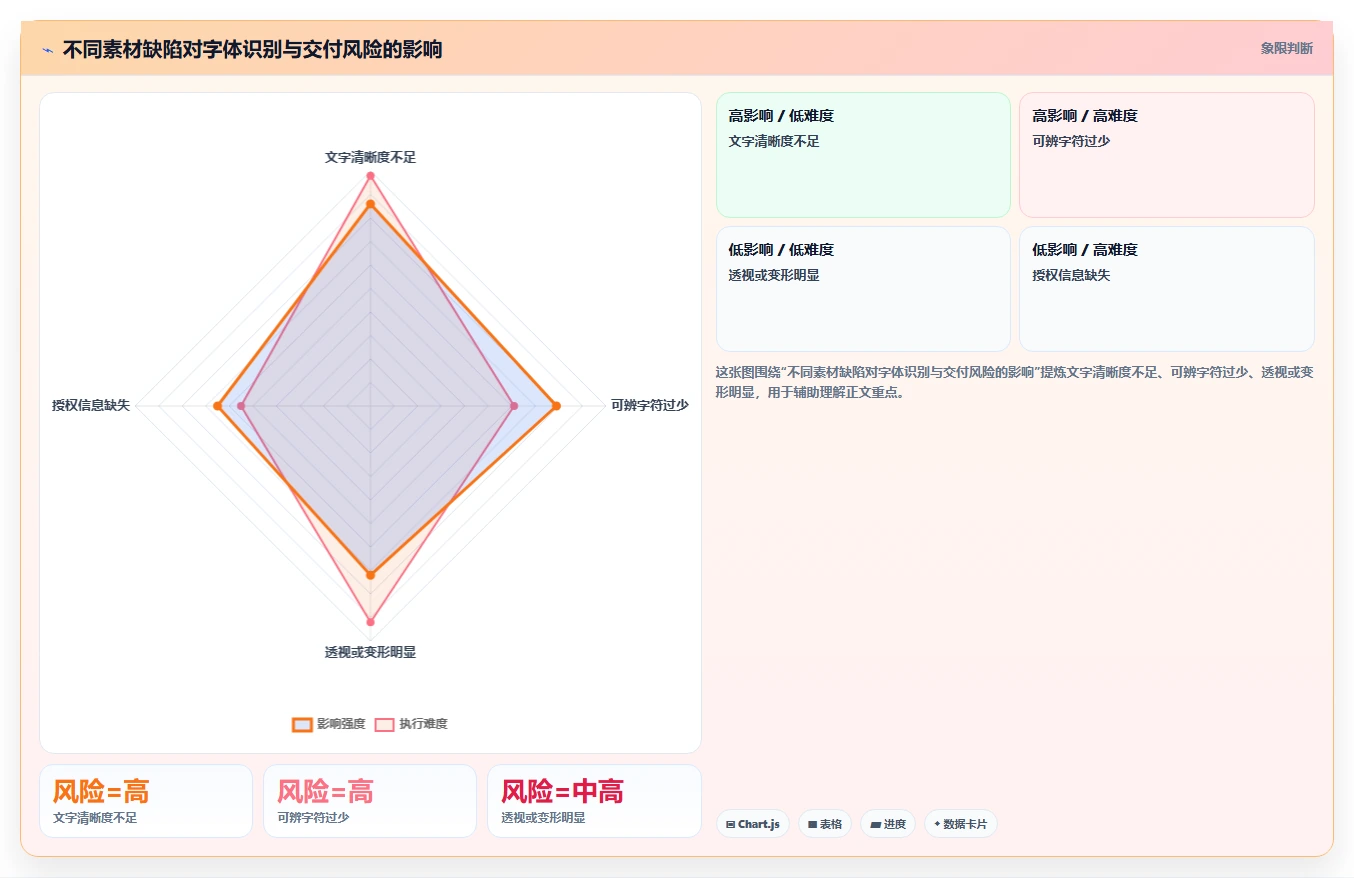Viewport: 1354px width, 878px height.
Task: Click the orange top data point on radar
Action: click(370, 204)
